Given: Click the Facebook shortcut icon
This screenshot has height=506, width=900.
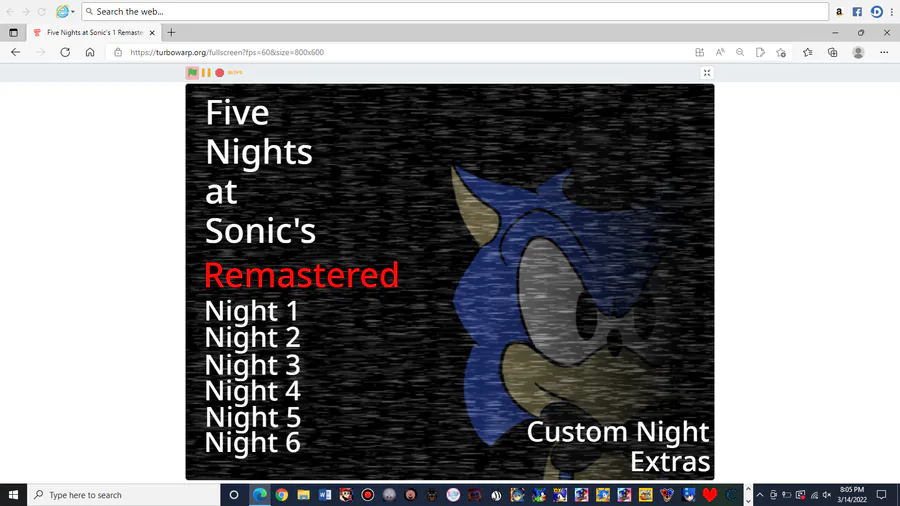Looking at the screenshot, I should (x=857, y=11).
